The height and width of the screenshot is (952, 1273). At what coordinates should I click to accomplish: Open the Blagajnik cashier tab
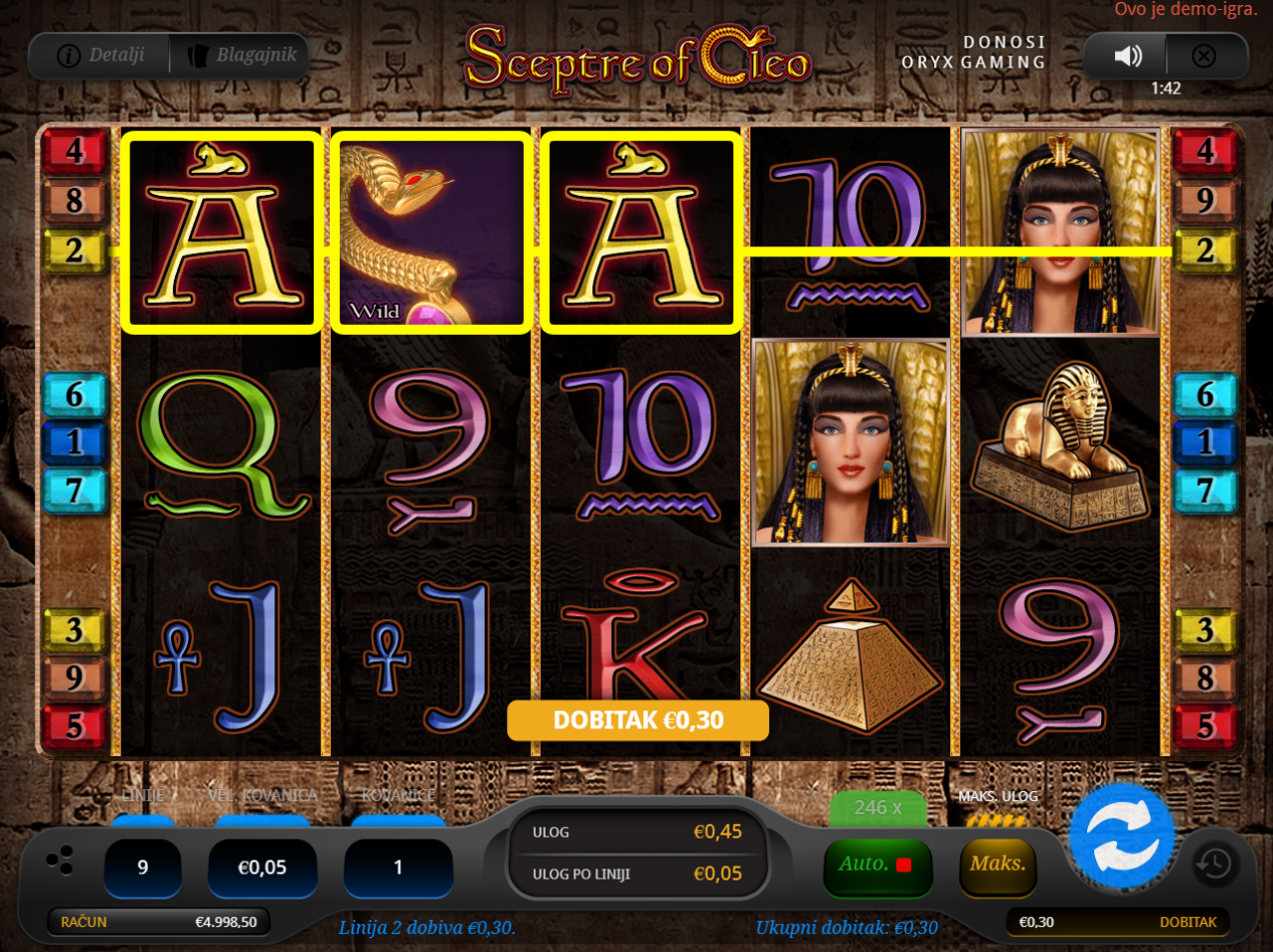coord(241,55)
